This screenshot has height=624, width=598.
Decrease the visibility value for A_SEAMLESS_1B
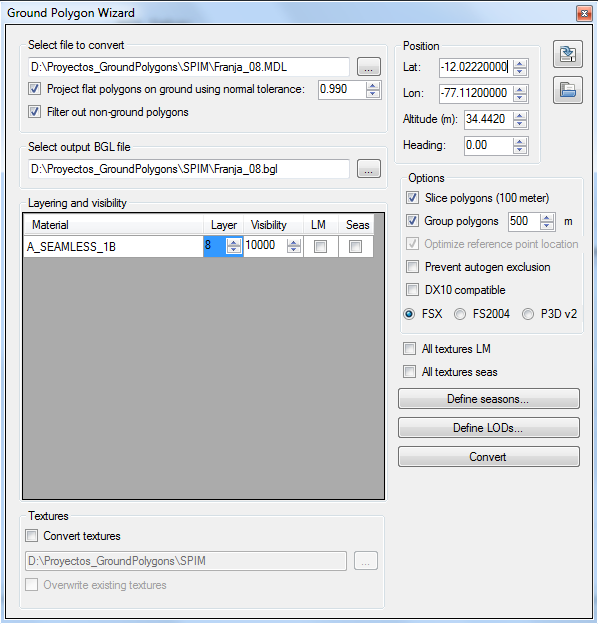click(293, 250)
